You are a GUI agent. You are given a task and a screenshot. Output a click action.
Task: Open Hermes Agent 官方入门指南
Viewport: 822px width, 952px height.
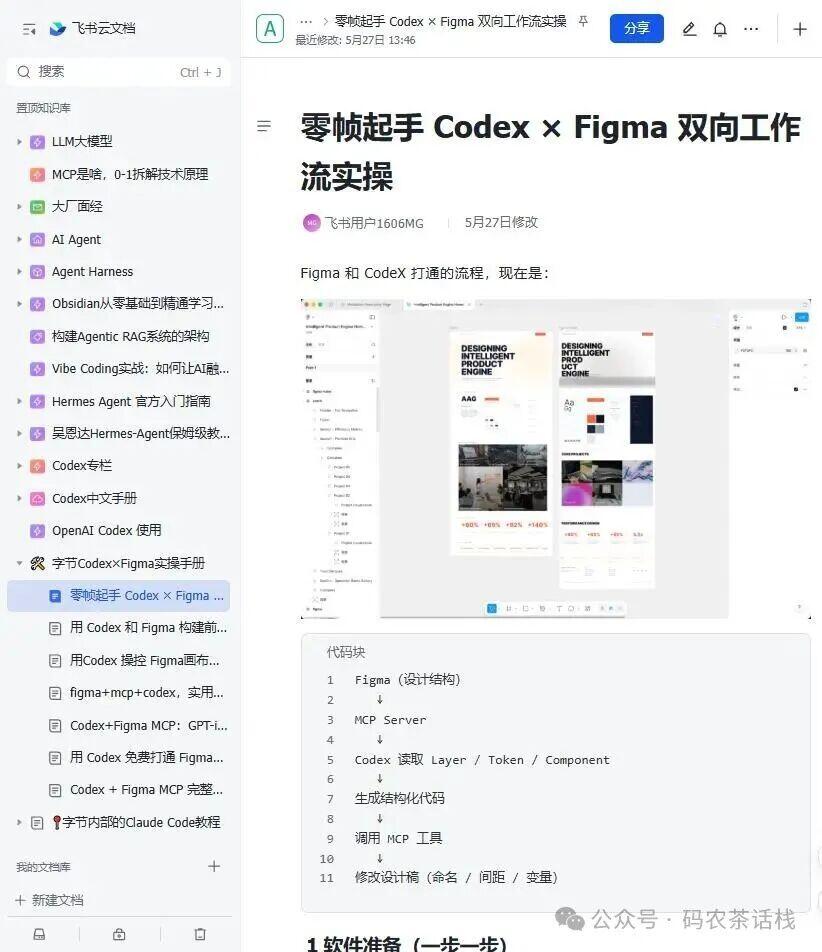coord(131,401)
